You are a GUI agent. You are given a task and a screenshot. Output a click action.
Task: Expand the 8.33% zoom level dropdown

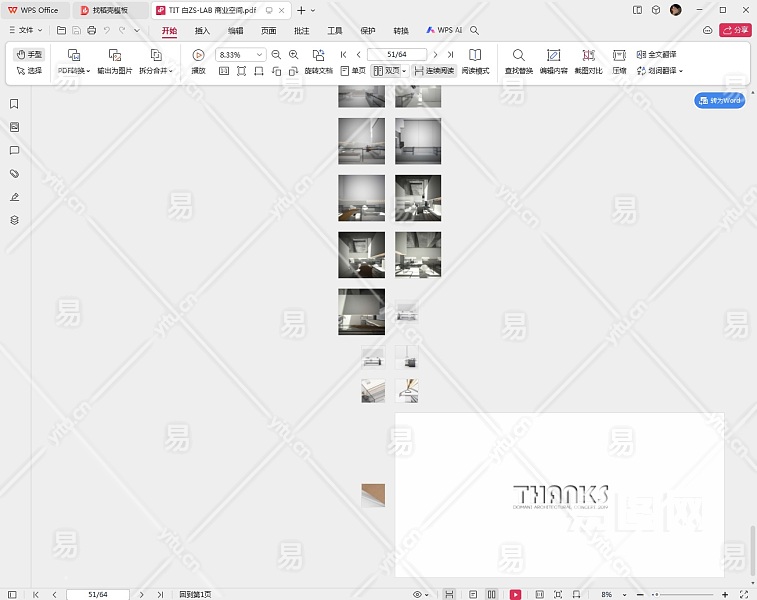[260, 55]
